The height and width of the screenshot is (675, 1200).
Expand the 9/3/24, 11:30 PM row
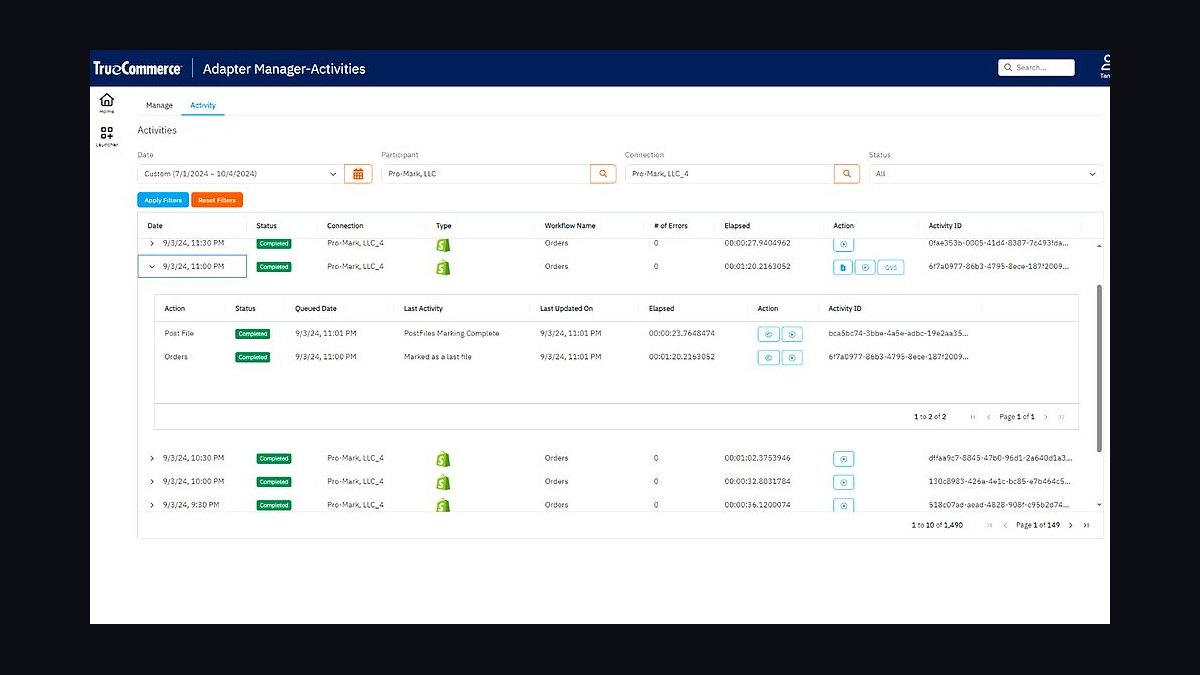(152, 243)
